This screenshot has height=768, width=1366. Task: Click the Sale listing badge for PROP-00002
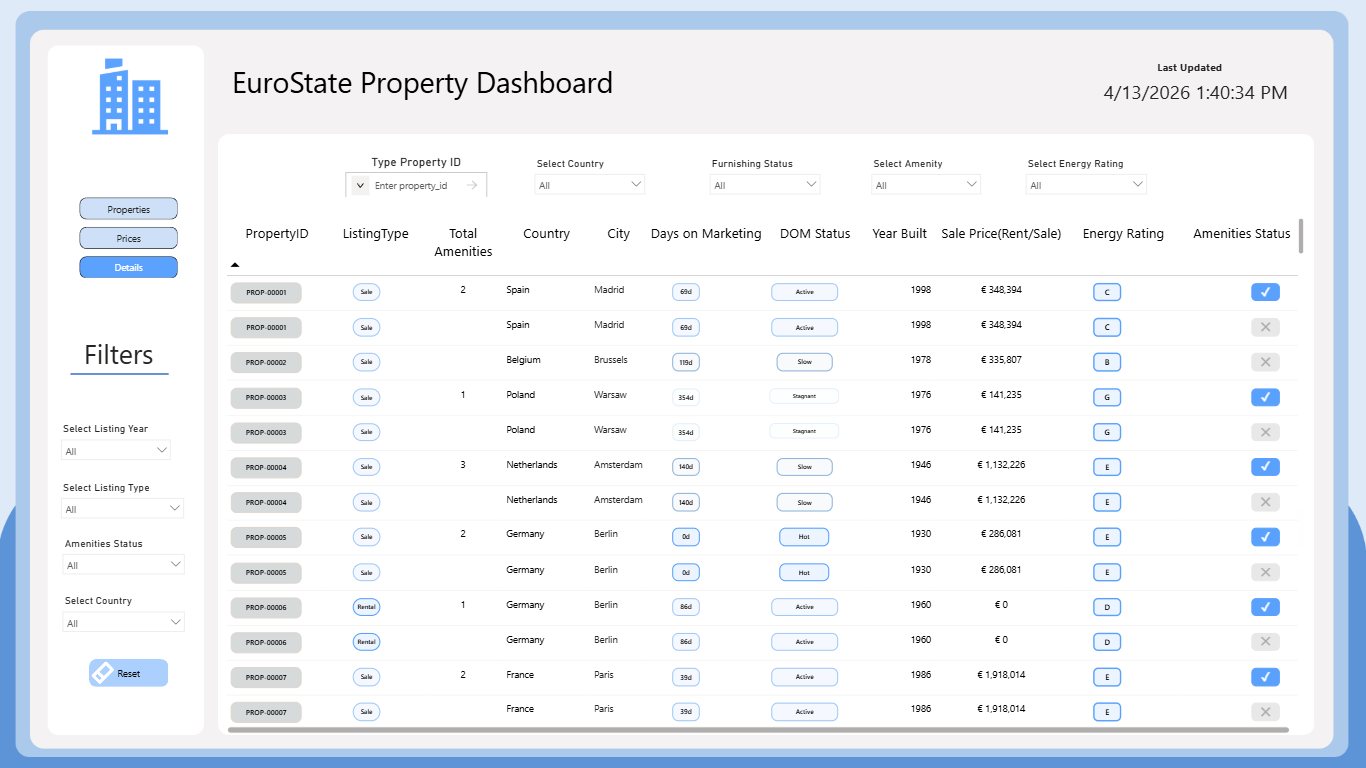click(x=366, y=362)
